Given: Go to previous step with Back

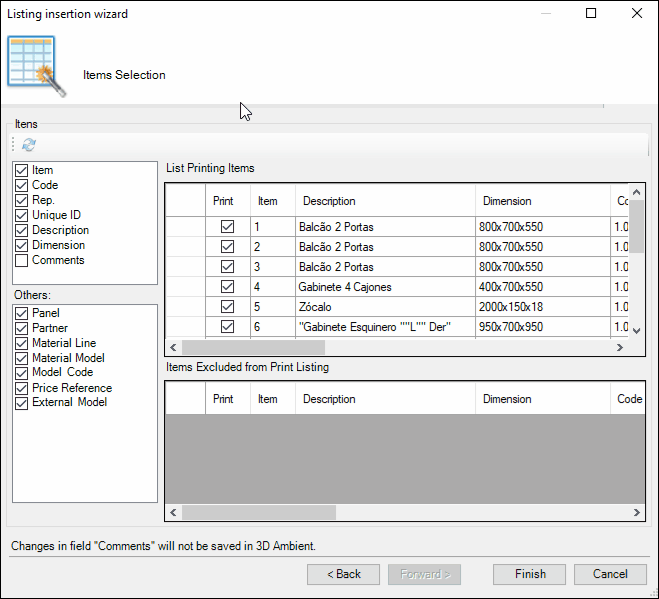Looking at the screenshot, I should click(343, 574).
